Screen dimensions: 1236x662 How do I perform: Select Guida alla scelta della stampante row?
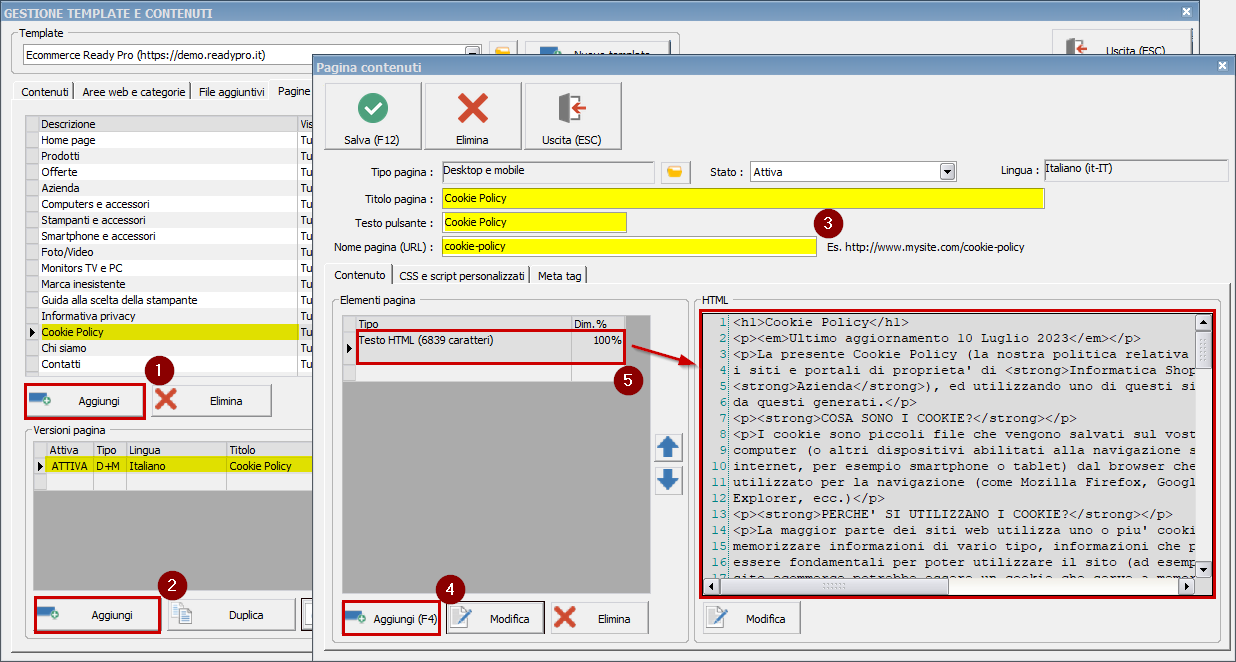169,300
